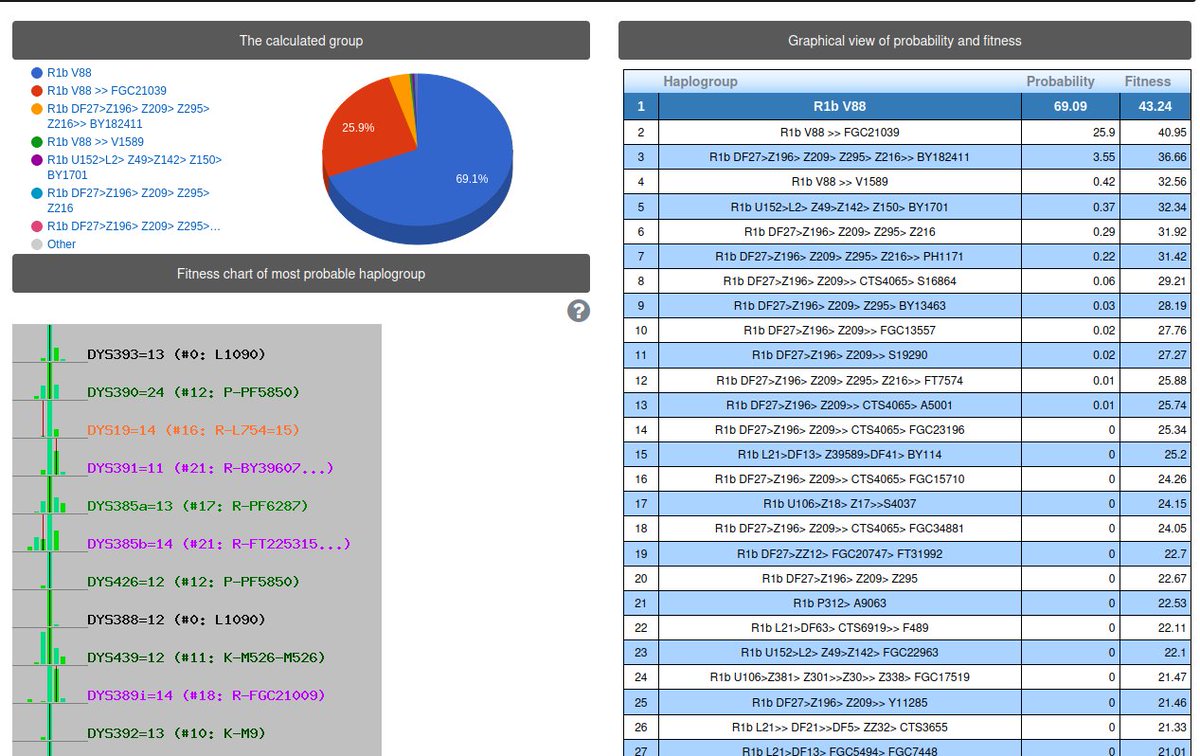Select table row ending Z150> BY1701
1200x756 pixels.
(x=907, y=207)
